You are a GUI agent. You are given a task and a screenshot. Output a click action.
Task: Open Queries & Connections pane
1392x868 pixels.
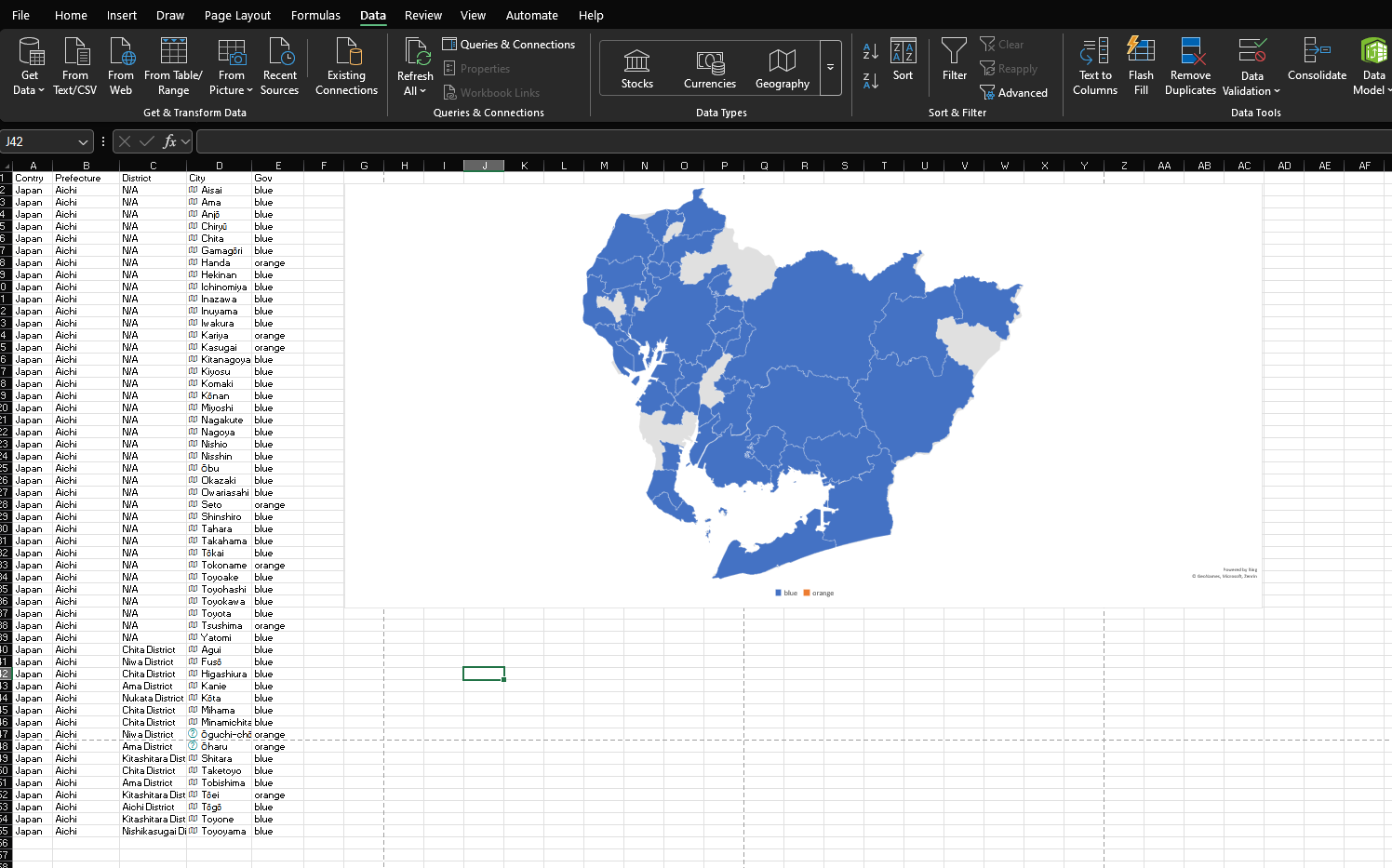point(508,45)
